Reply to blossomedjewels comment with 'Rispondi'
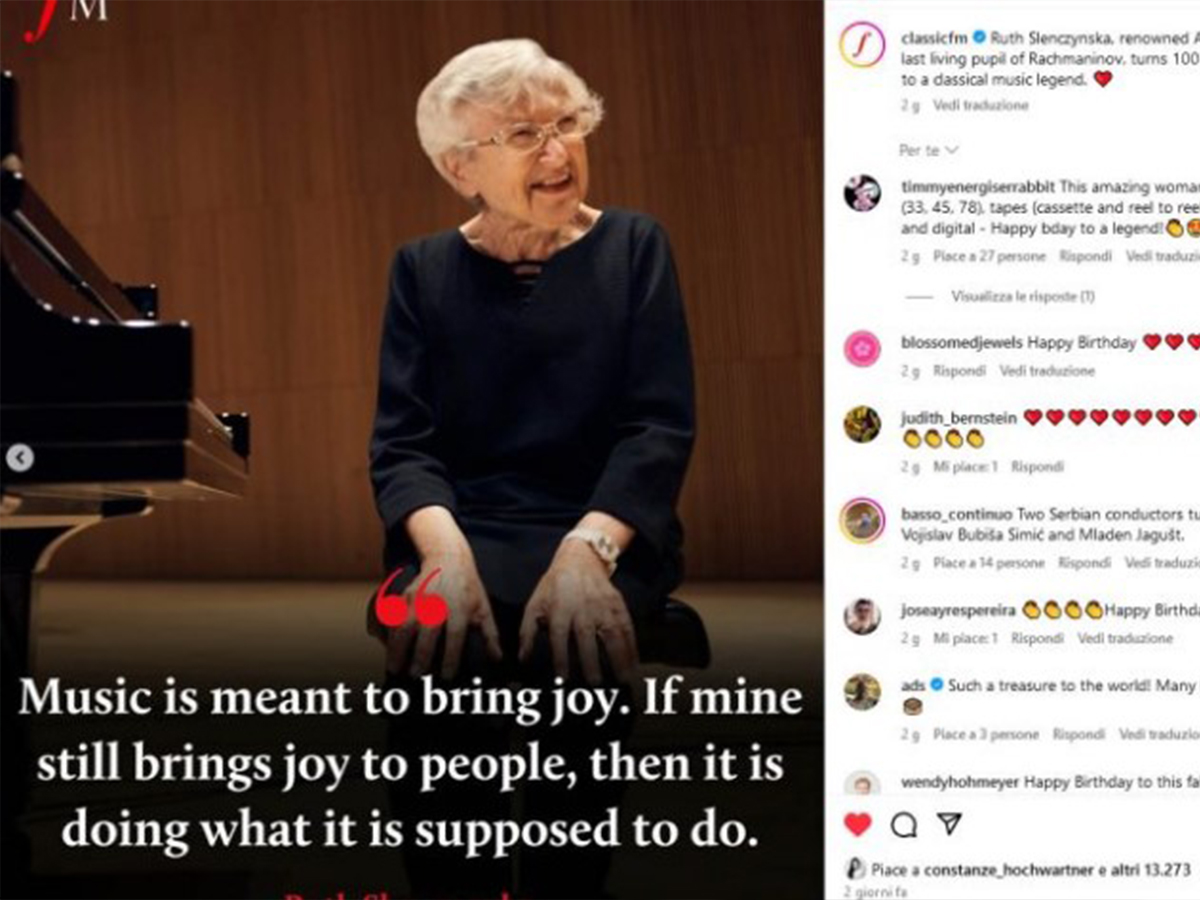 pyautogui.click(x=959, y=370)
